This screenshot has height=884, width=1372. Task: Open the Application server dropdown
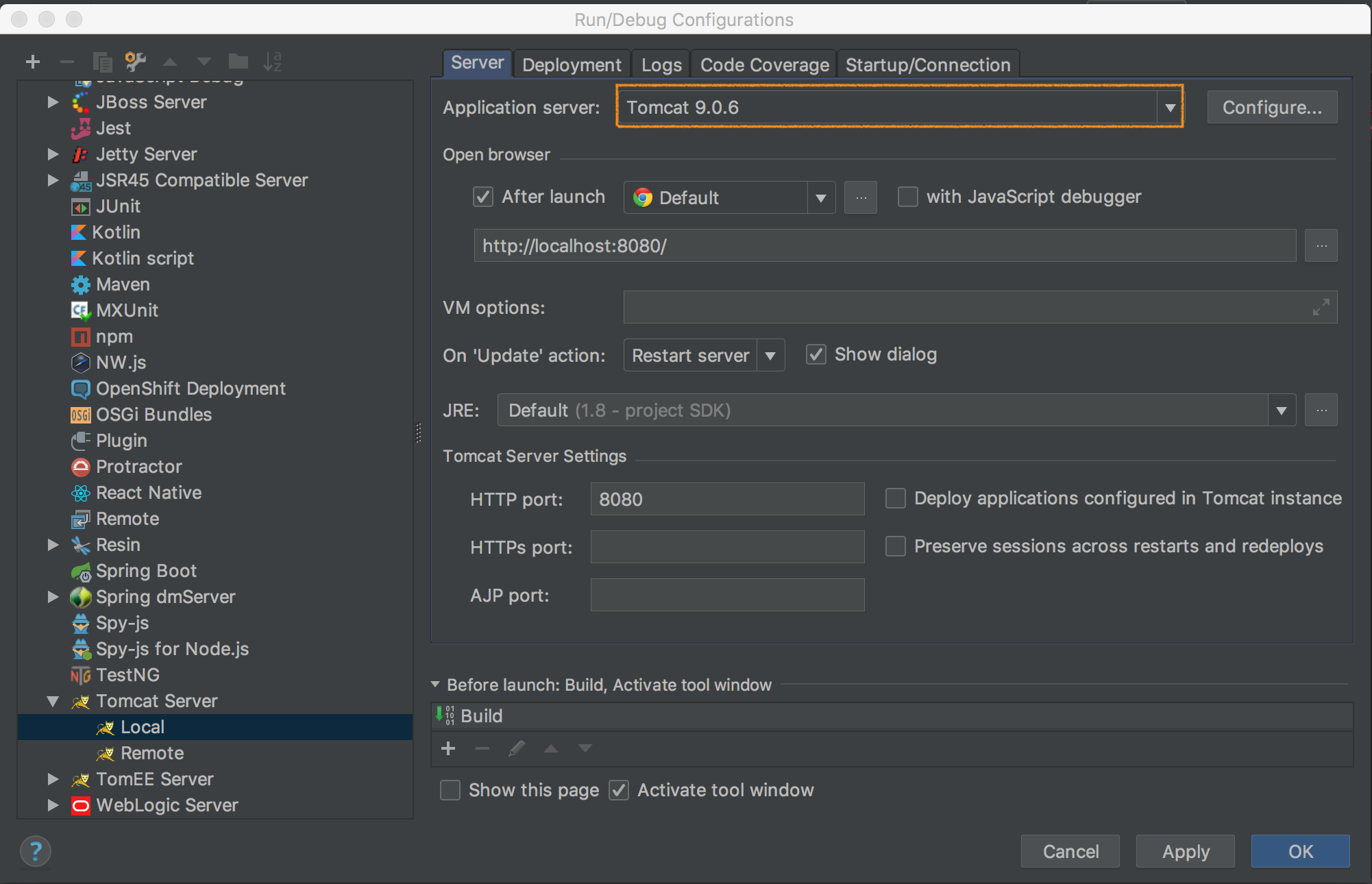point(1170,108)
